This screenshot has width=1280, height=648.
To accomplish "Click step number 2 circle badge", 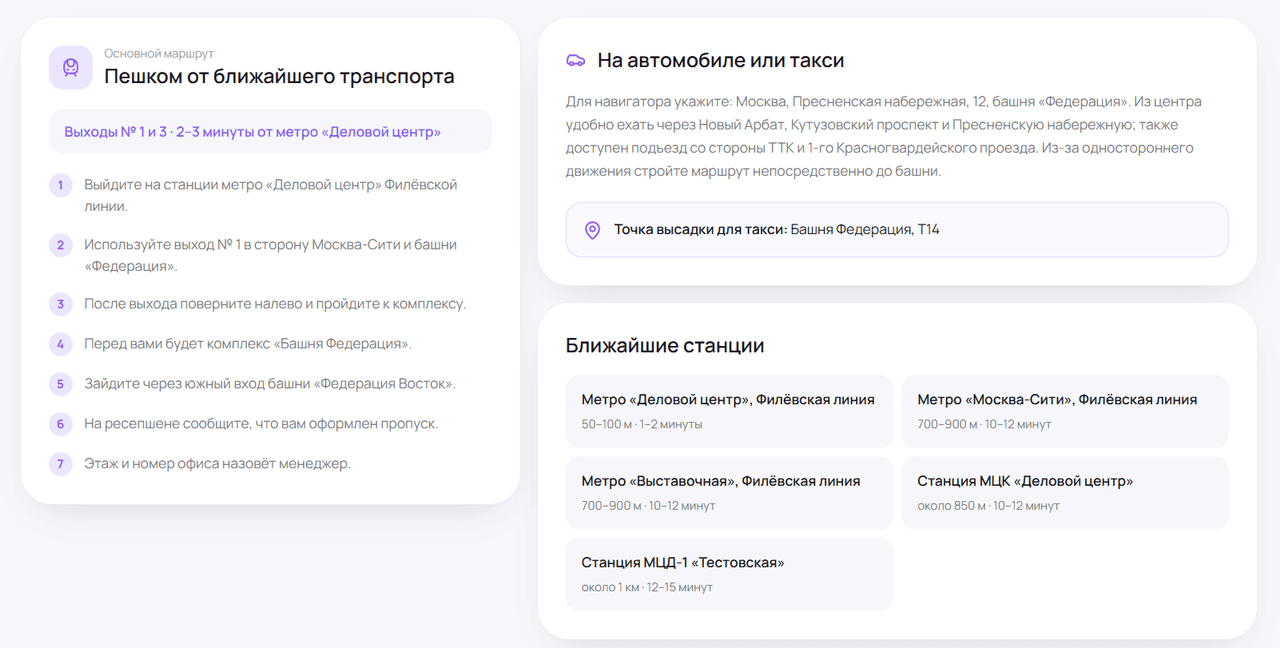I will (60, 245).
